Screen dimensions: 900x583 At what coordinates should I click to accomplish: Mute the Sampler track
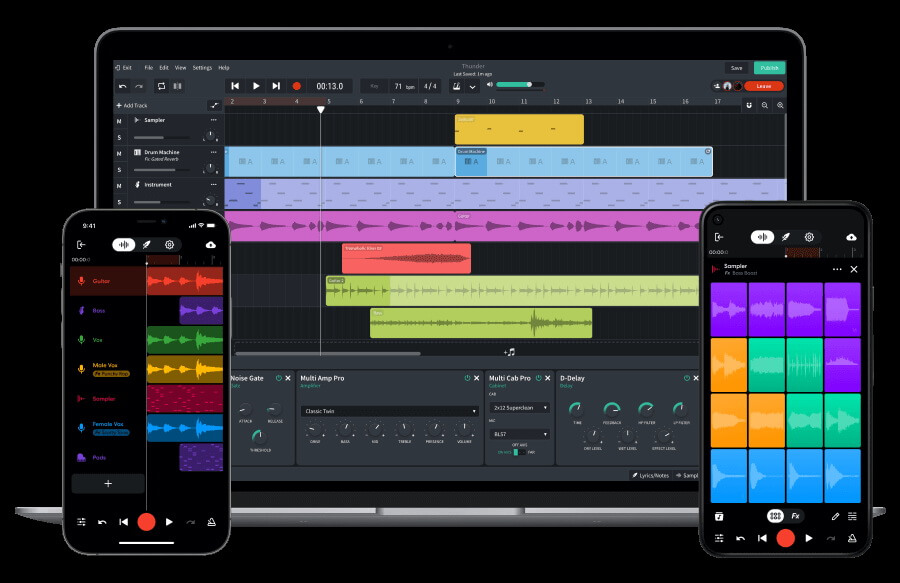(119, 122)
